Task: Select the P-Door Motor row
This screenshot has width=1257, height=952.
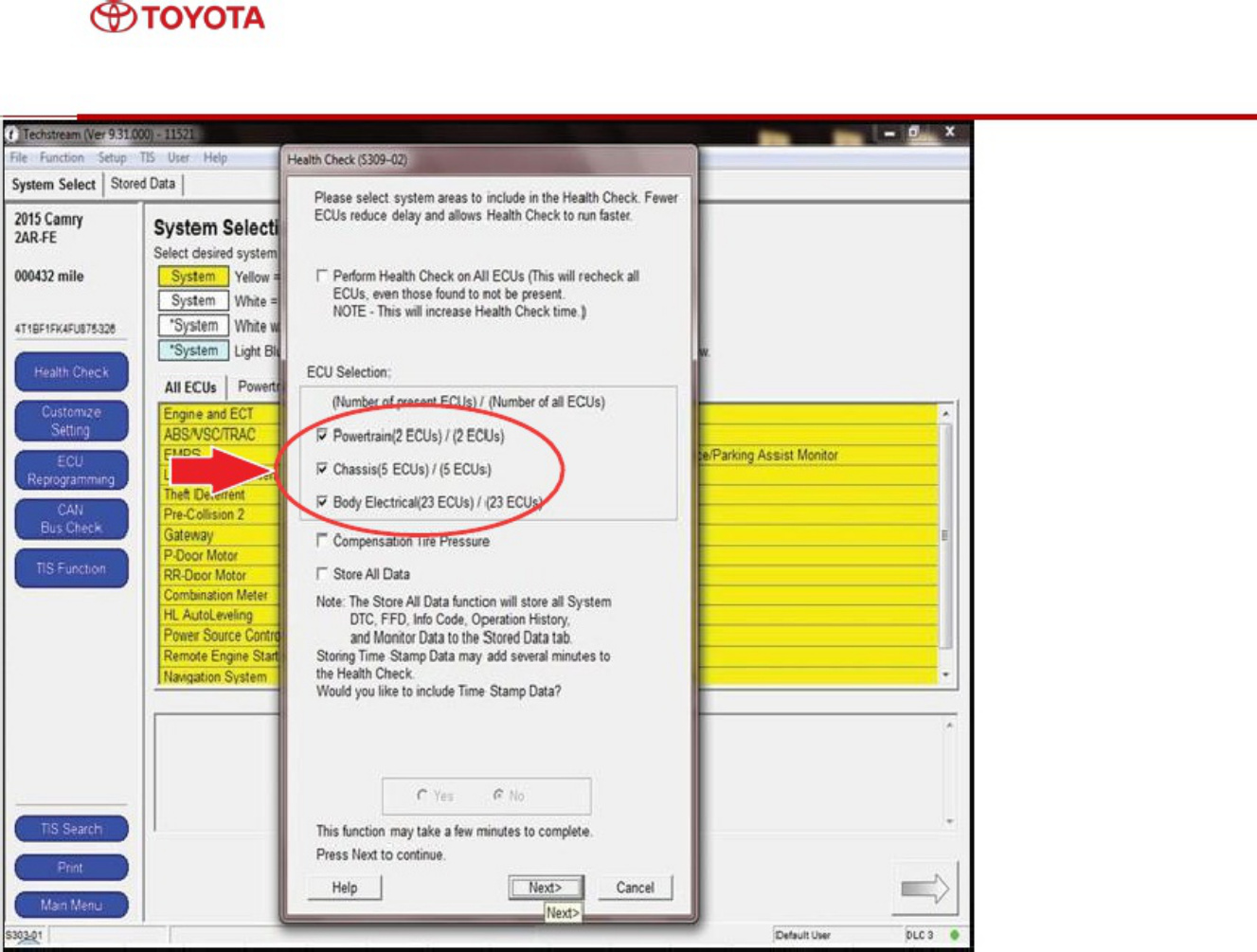Action: coord(221,555)
